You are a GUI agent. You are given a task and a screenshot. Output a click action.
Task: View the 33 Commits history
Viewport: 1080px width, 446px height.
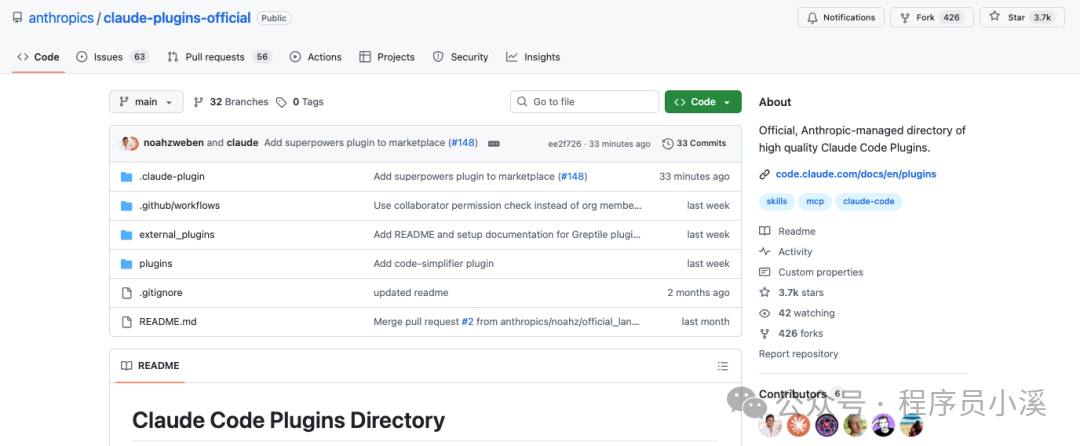coord(694,143)
